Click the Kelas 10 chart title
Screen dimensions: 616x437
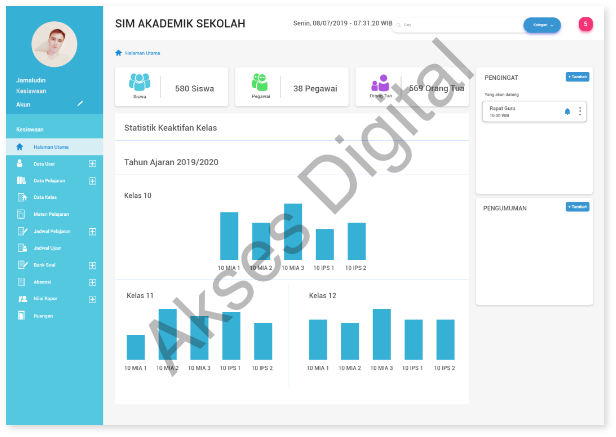[138, 195]
